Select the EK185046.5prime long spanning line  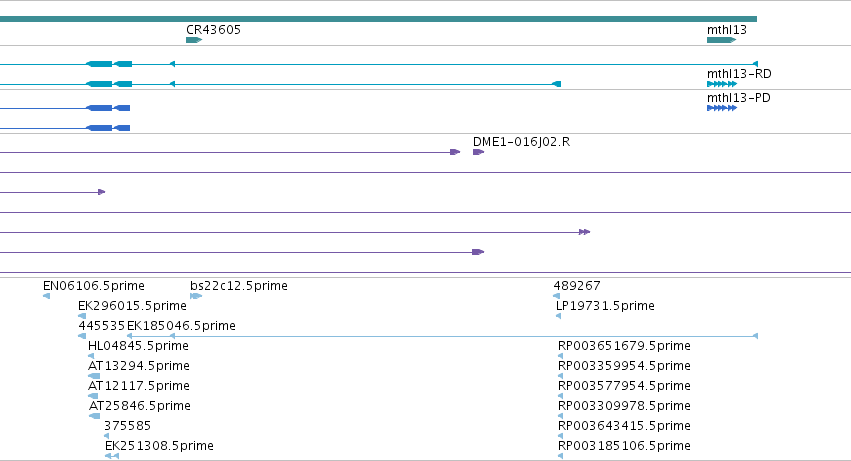coord(442,336)
